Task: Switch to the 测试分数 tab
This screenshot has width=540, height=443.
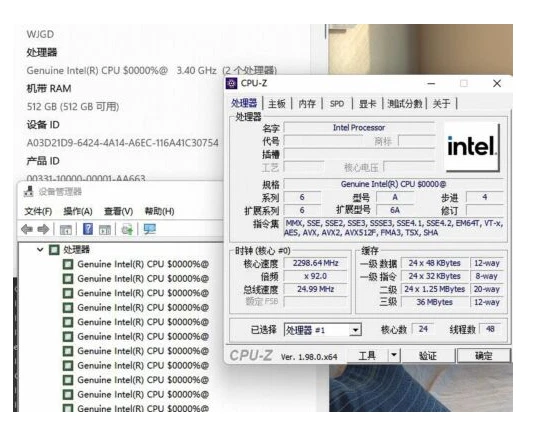Action: point(405,103)
